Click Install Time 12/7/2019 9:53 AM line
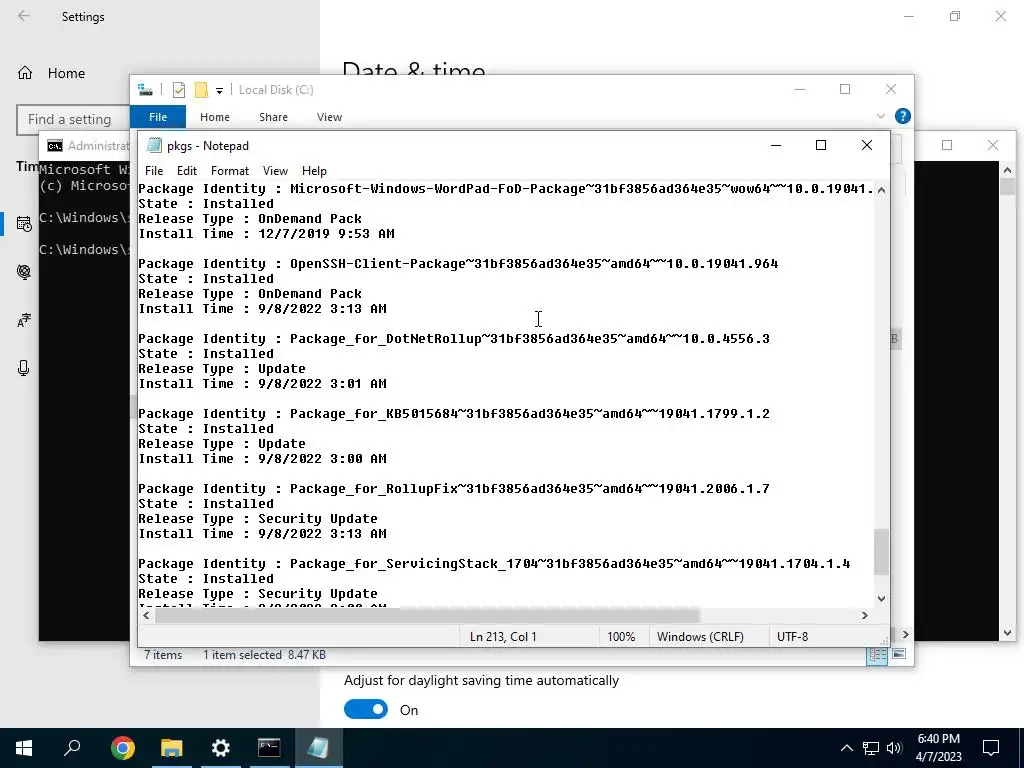The height and width of the screenshot is (768, 1024). click(266, 234)
